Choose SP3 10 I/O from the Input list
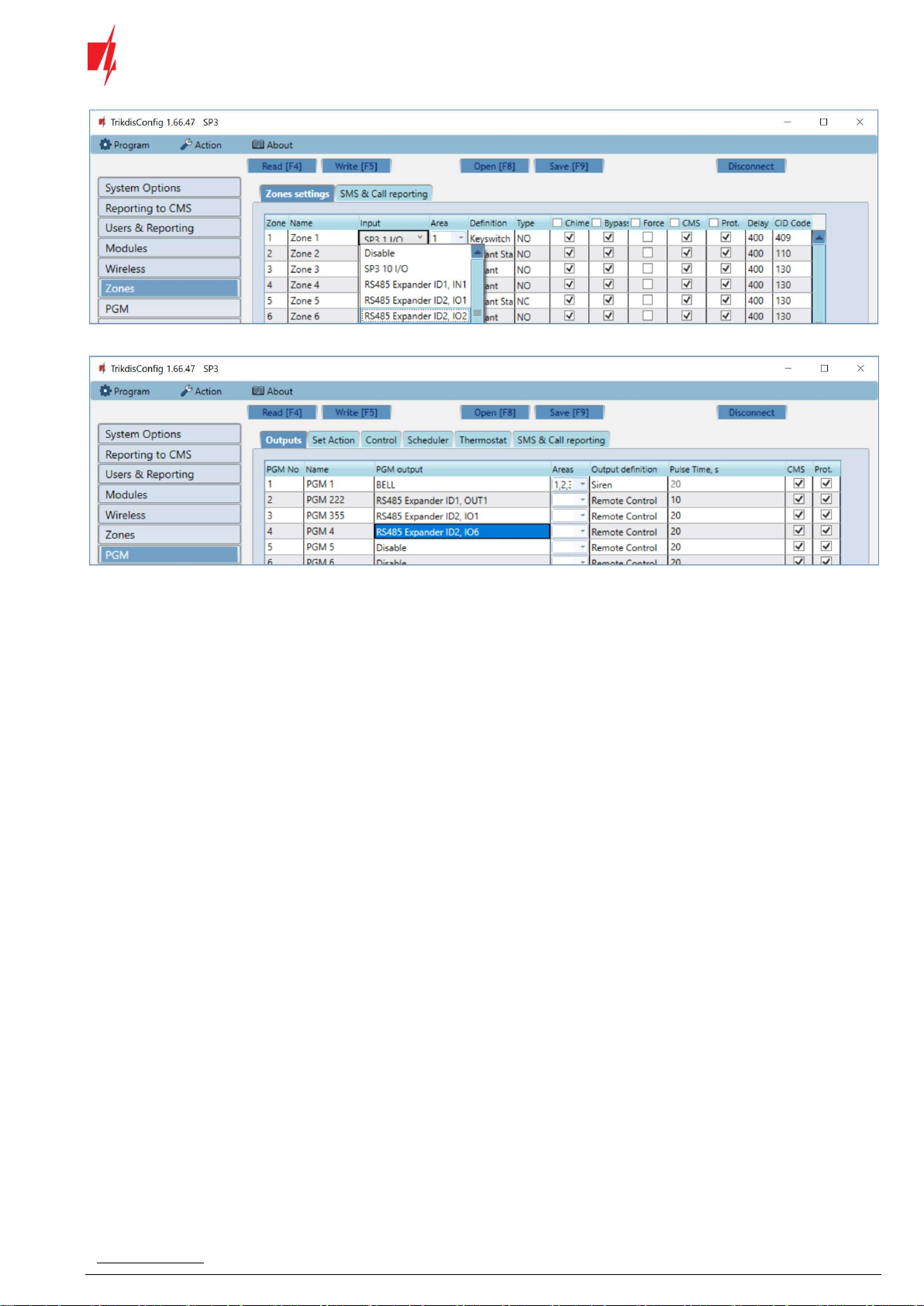This screenshot has width=924, height=1306. coord(386,269)
